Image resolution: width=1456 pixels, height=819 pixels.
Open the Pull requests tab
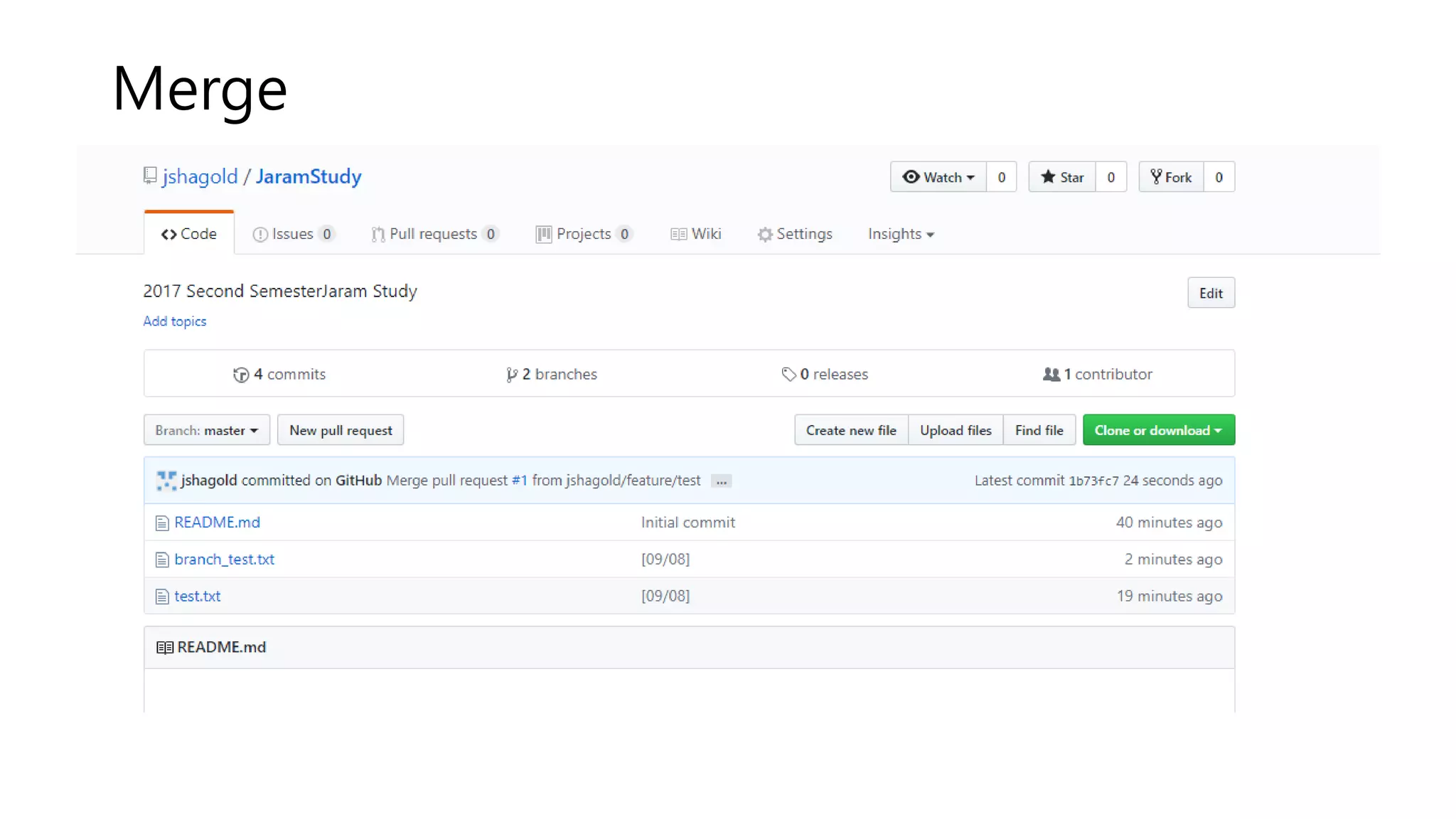[x=433, y=234]
